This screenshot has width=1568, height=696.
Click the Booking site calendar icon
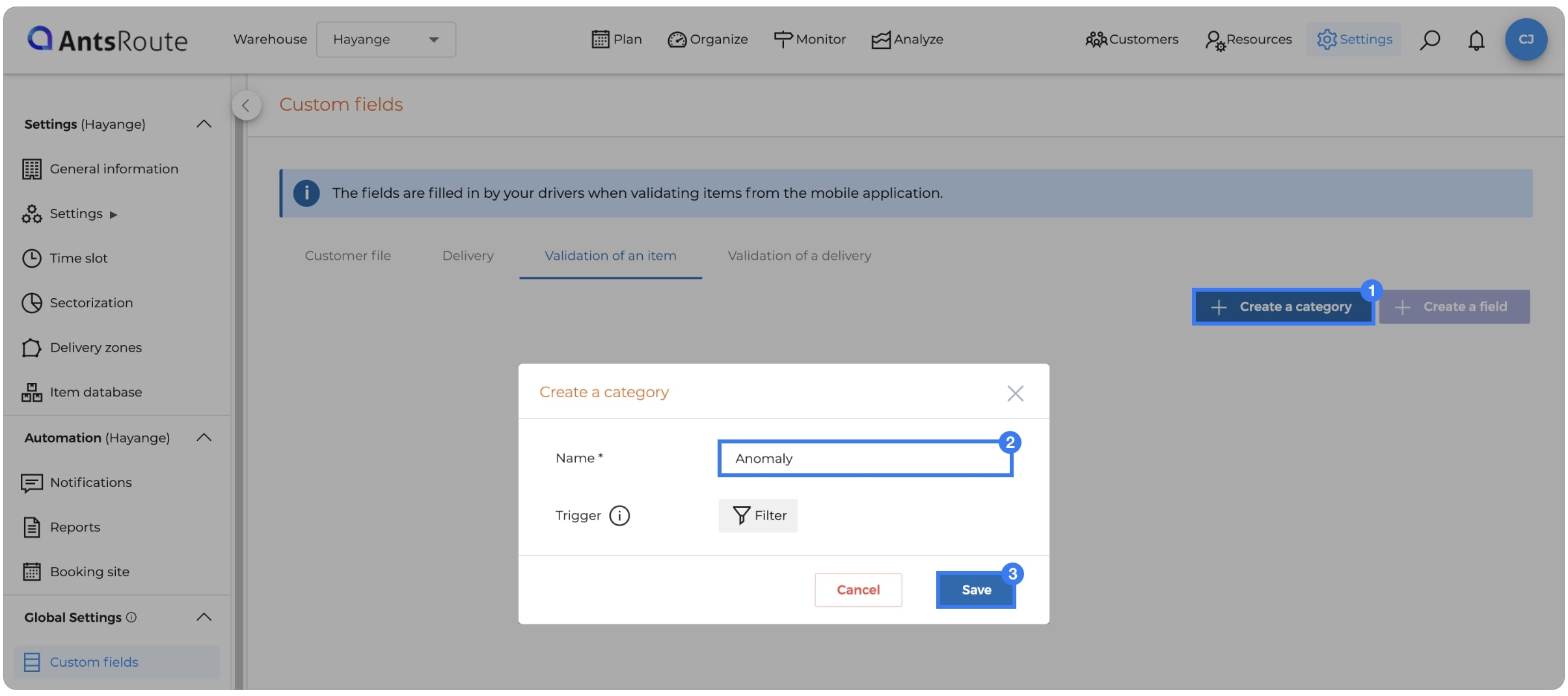(32, 572)
